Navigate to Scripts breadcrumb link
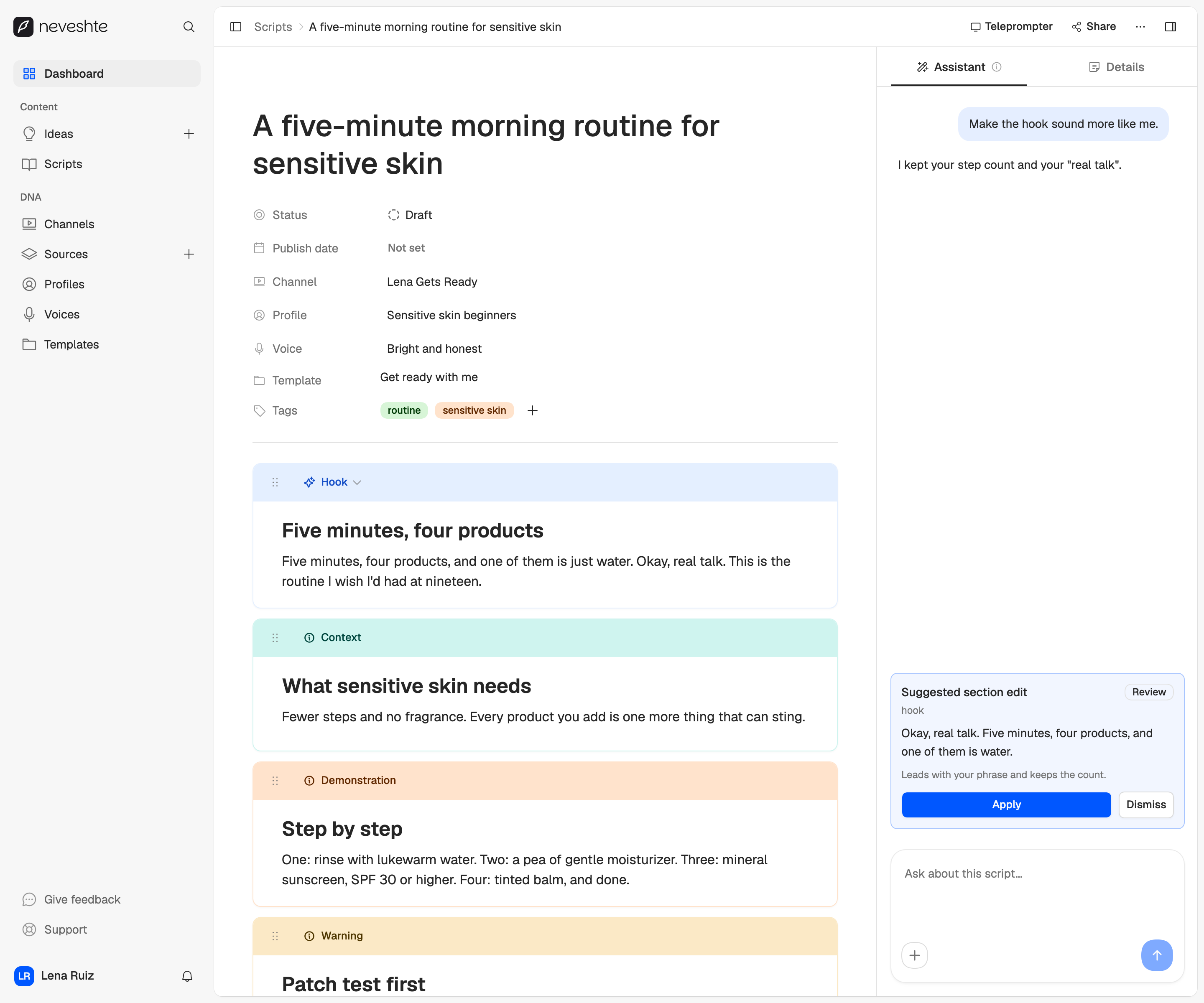 tap(273, 27)
